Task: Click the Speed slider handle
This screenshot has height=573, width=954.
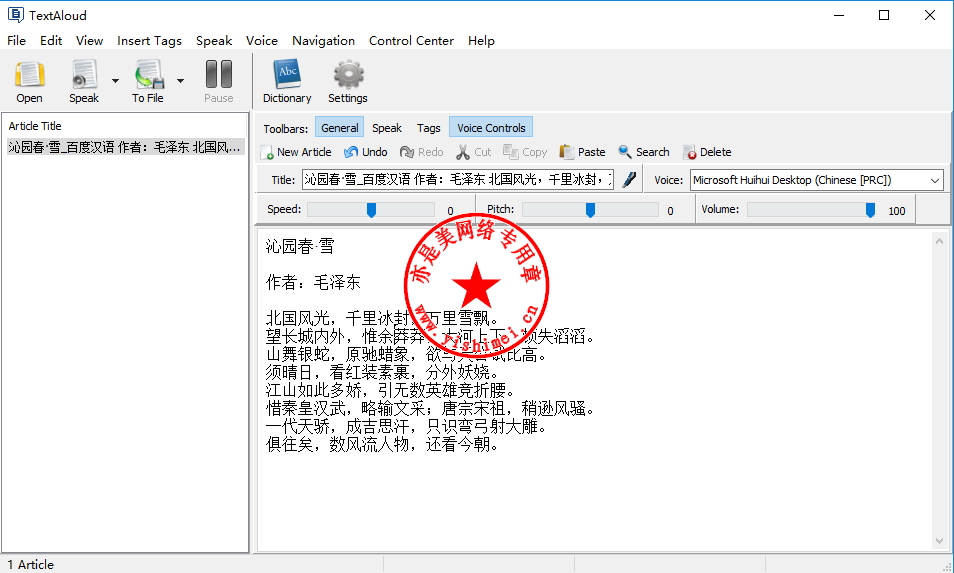Action: (371, 210)
